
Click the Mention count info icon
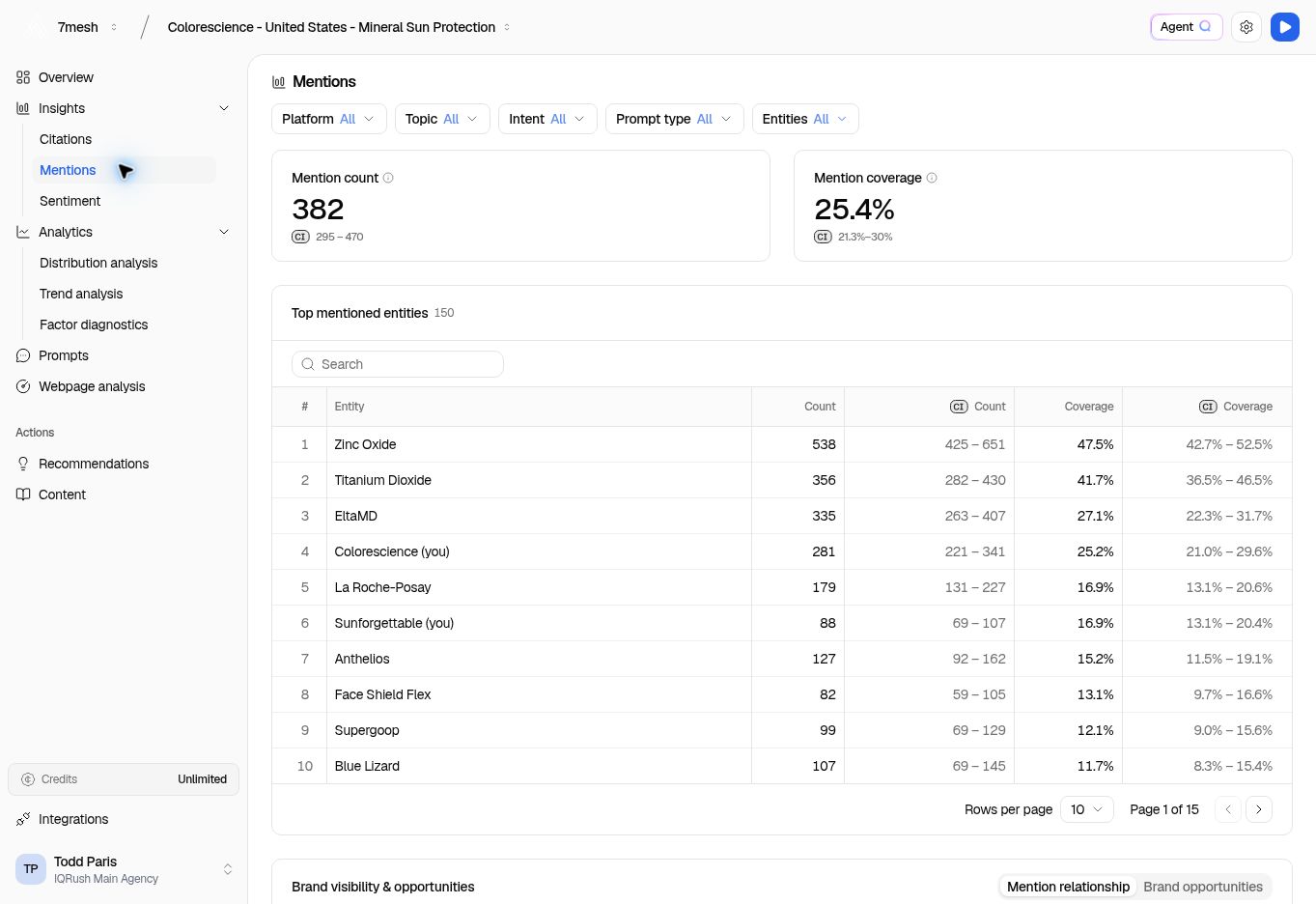(x=388, y=178)
